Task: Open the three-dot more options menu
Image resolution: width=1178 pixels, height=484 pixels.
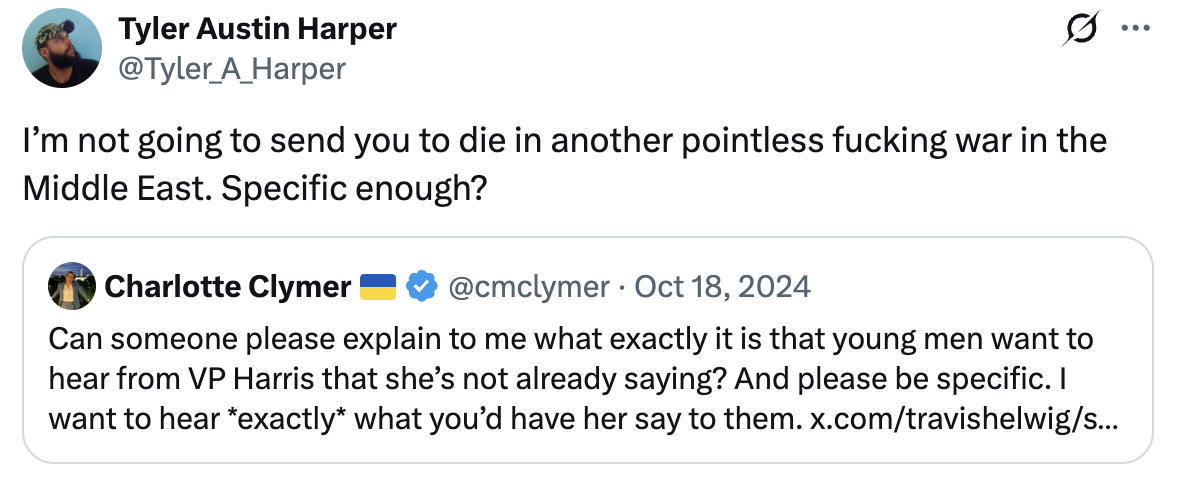Action: (x=1136, y=30)
